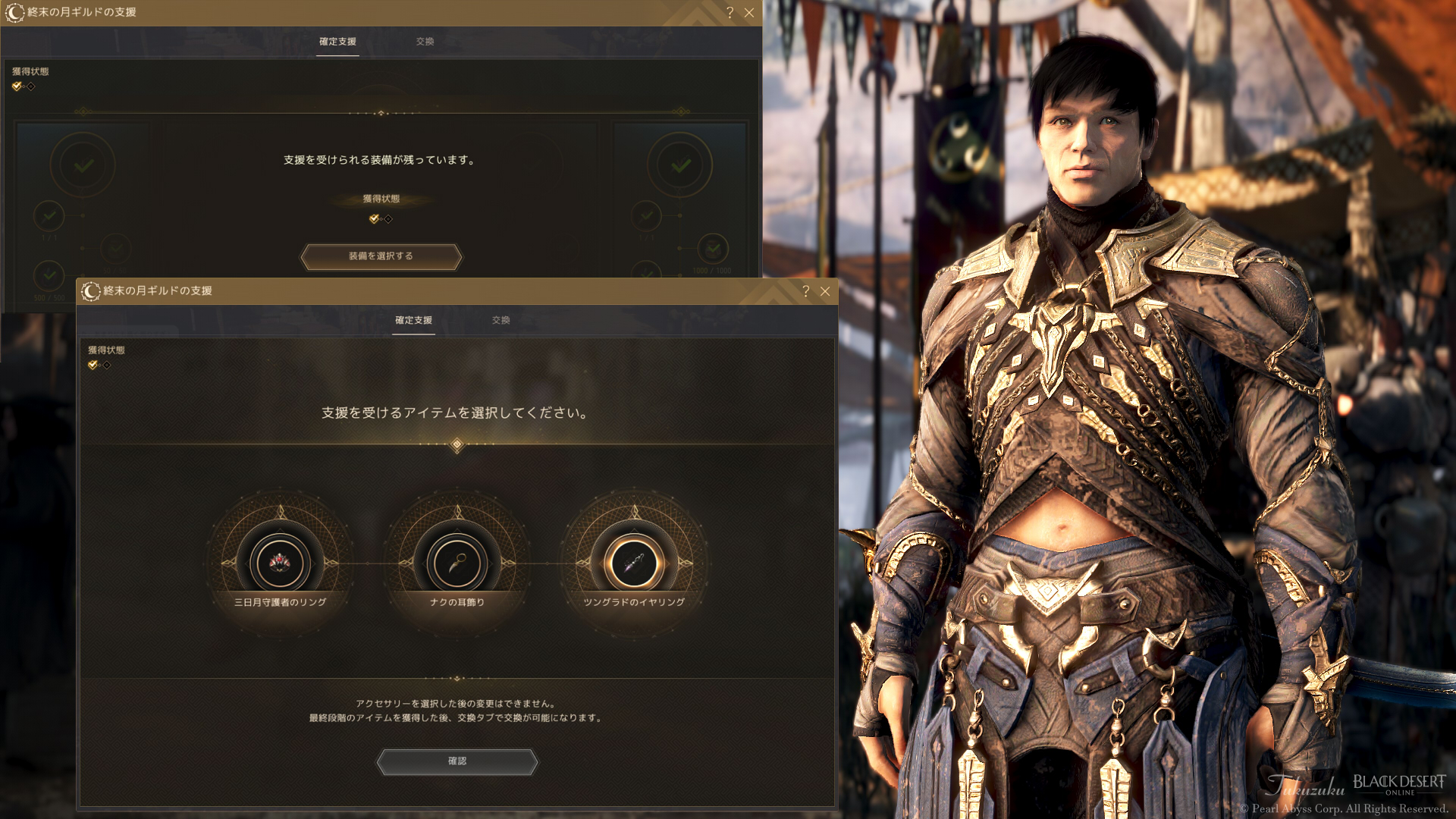Click the large checkmark circle on left panel

(83, 165)
